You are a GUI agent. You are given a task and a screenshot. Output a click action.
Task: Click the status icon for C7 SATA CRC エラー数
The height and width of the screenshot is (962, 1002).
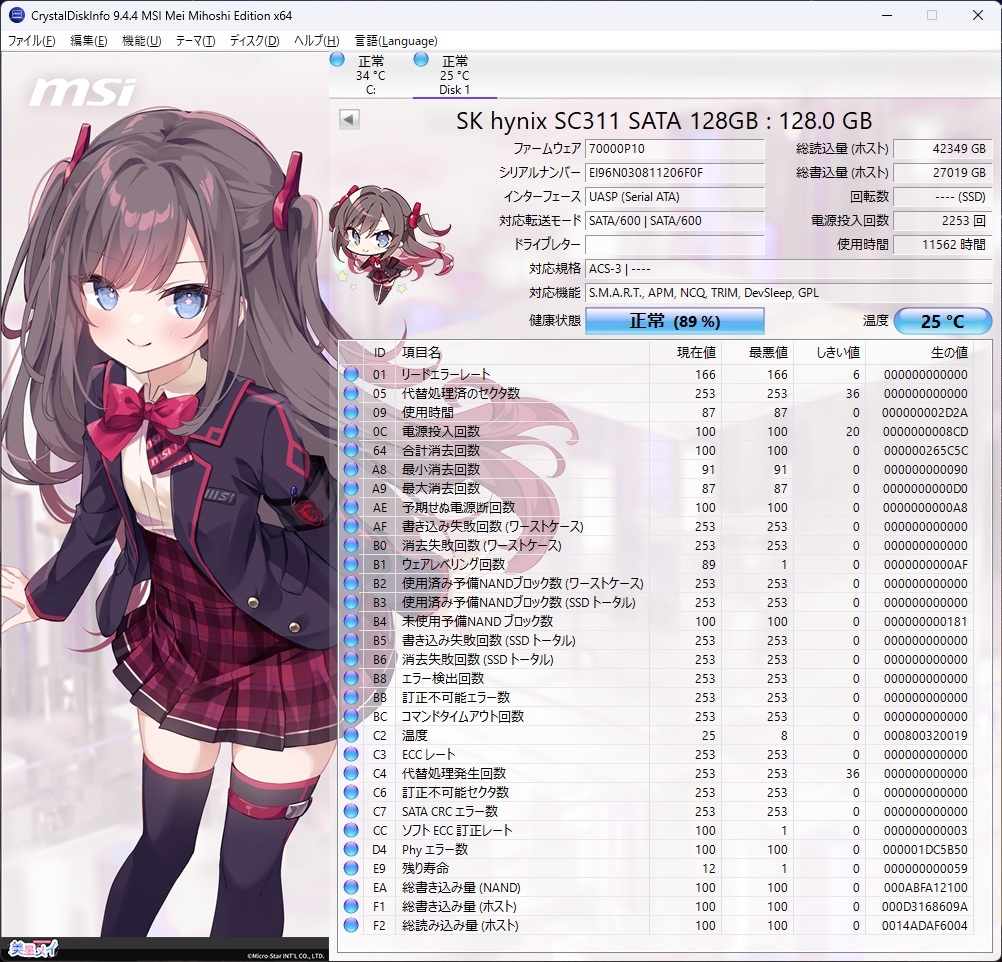click(351, 811)
